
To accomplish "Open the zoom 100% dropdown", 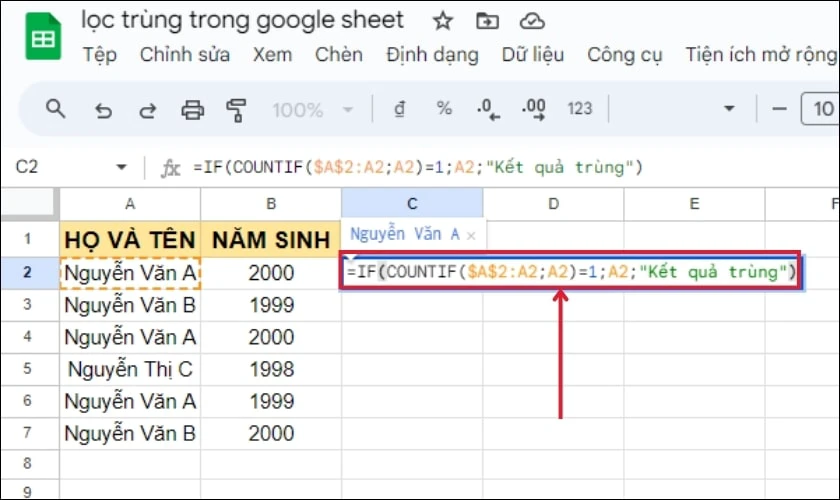I will (x=313, y=110).
